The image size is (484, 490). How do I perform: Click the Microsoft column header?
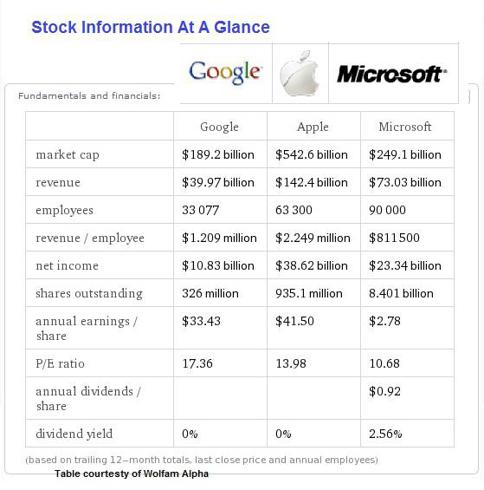tap(405, 126)
